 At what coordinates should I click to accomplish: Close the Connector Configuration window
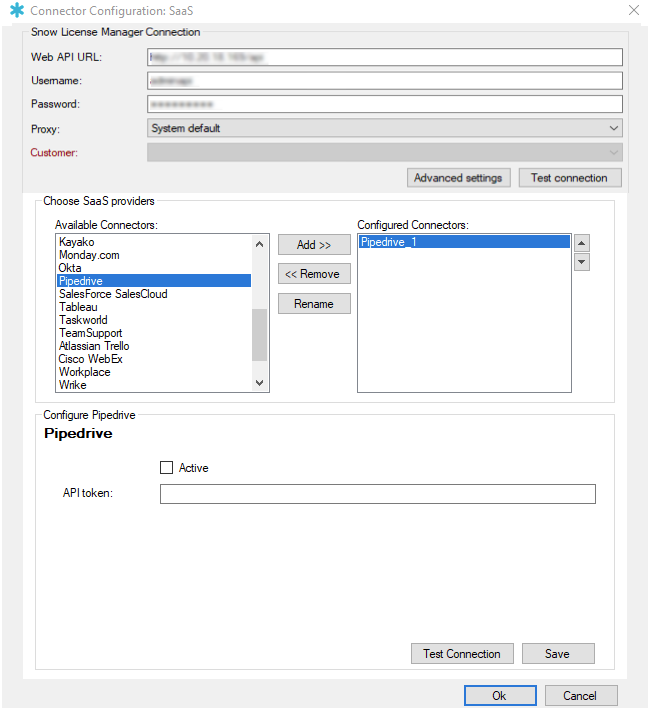tap(632, 11)
